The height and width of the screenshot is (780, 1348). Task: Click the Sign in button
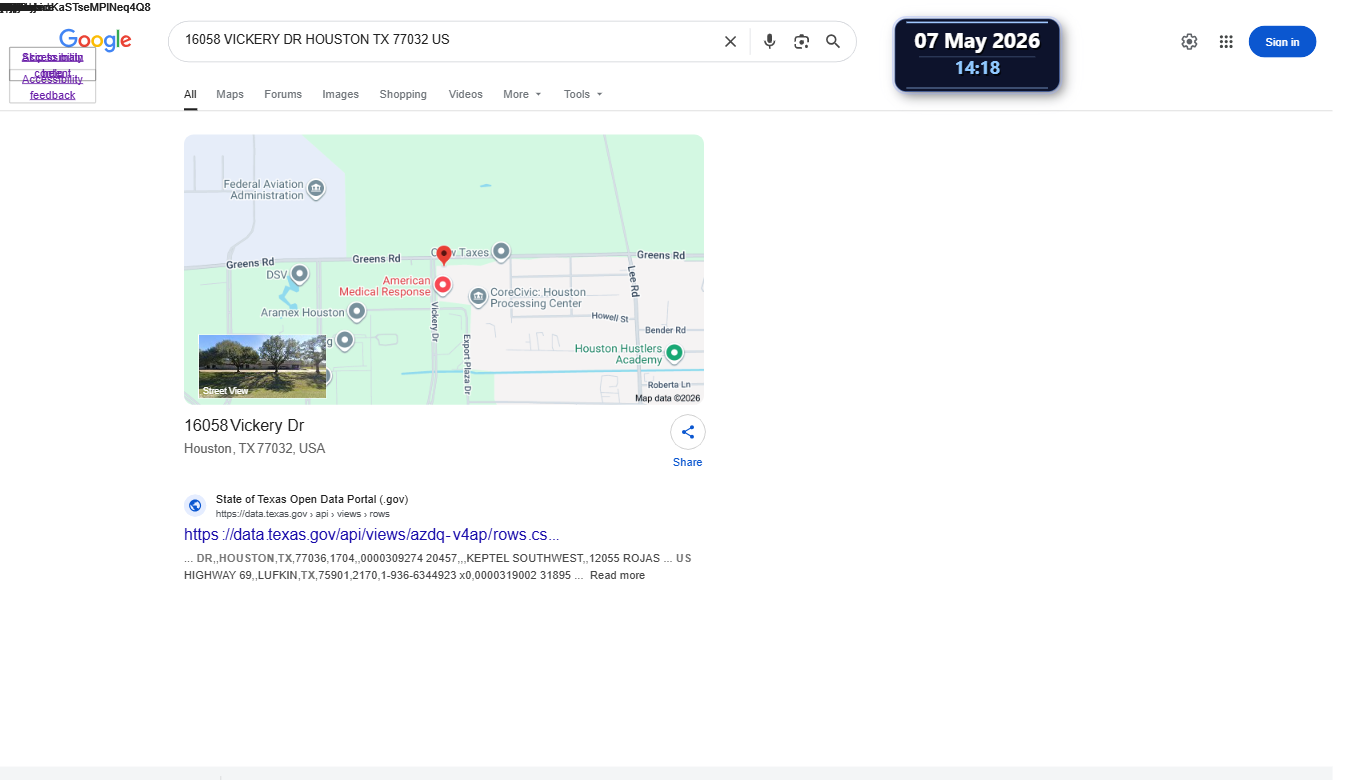(1282, 42)
